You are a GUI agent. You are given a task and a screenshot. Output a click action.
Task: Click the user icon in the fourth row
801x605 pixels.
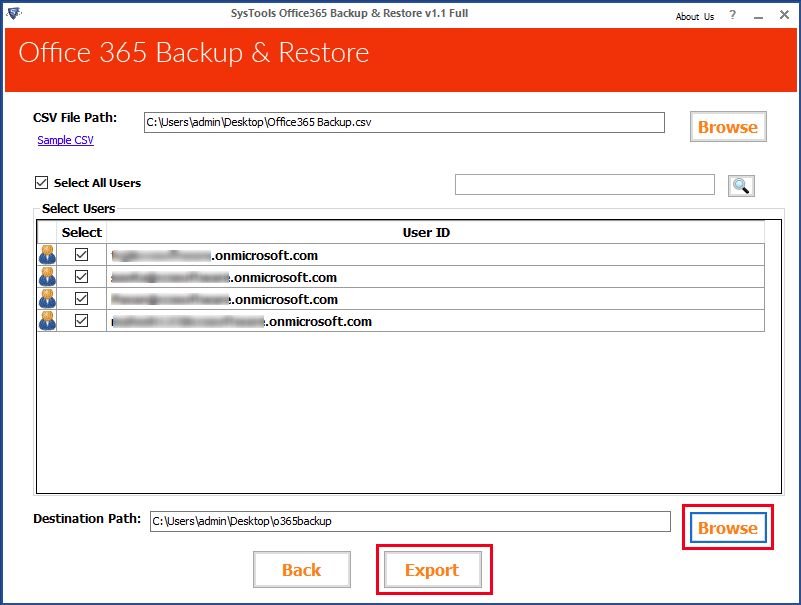pos(47,320)
